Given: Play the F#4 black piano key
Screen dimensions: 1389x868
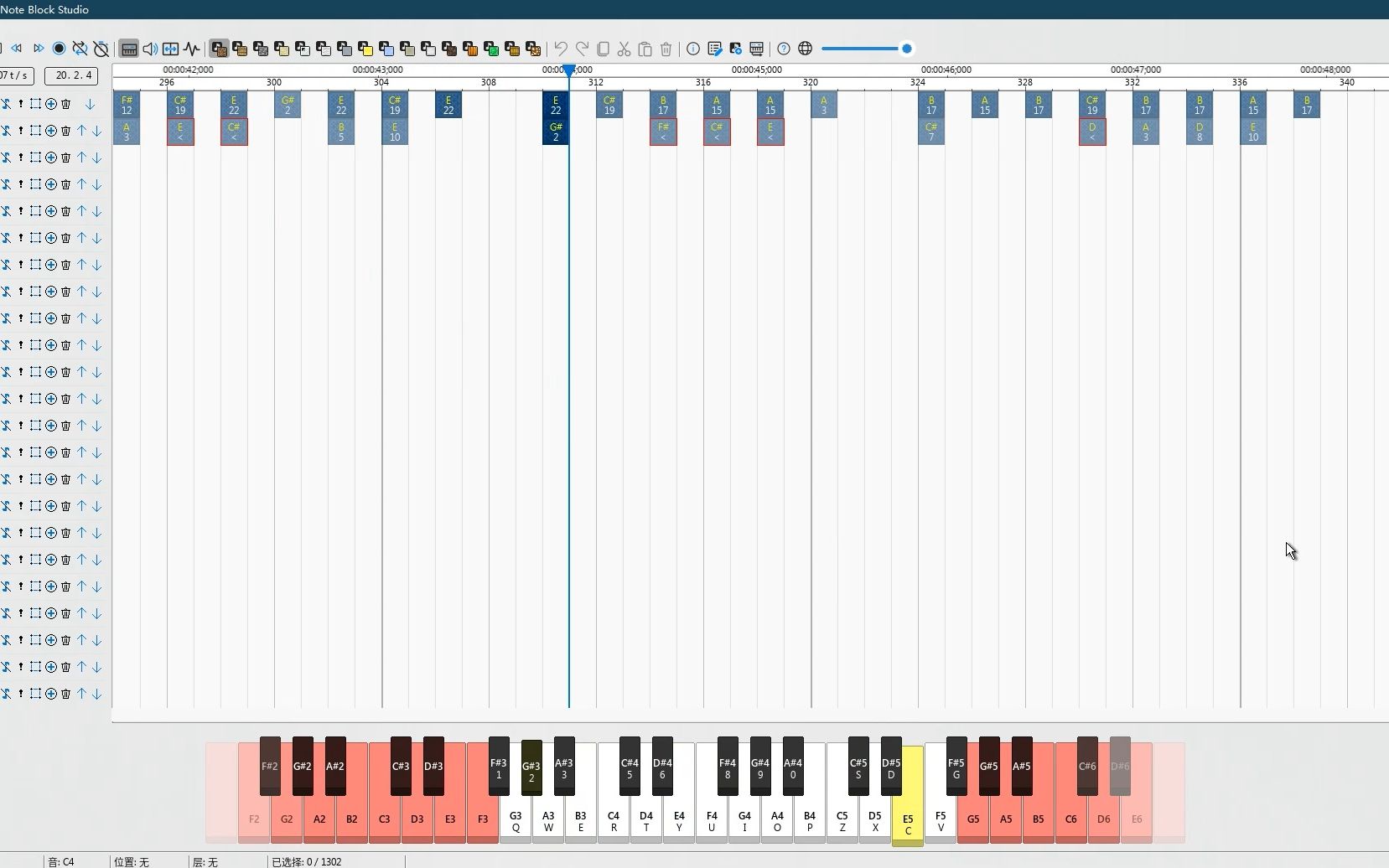Looking at the screenshot, I should (x=728, y=765).
